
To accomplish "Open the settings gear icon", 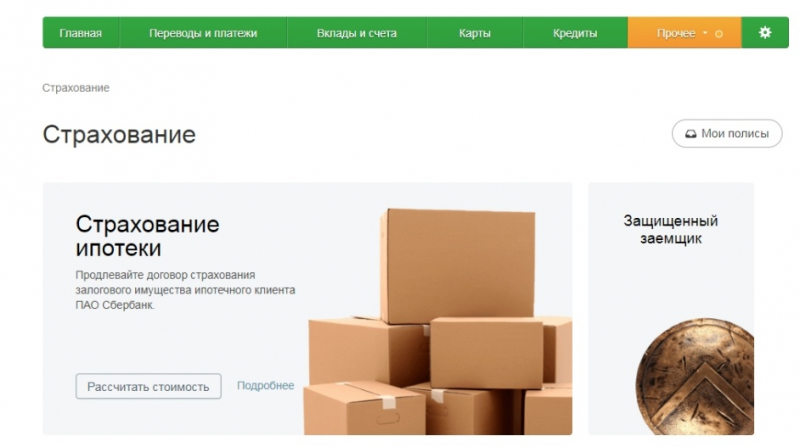I will pyautogui.click(x=765, y=33).
